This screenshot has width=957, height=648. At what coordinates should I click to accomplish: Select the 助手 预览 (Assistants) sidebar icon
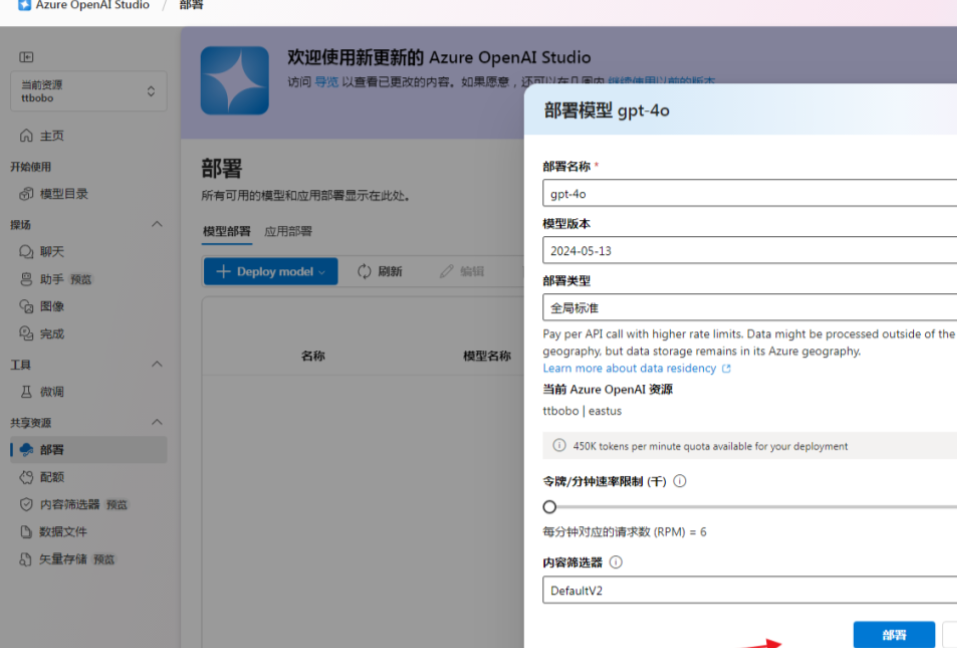pyautogui.click(x=29, y=279)
